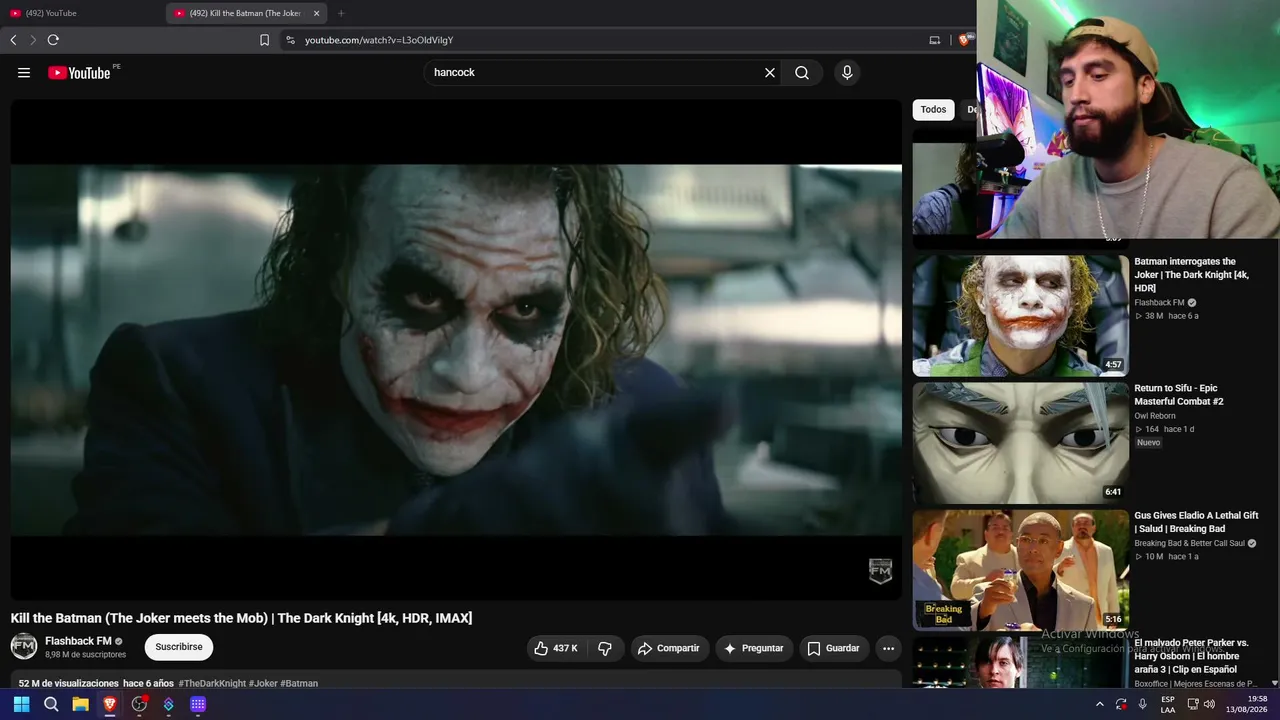The width and height of the screenshot is (1280, 720).
Task: Open the browser cast/media icon
Action: 935,40
